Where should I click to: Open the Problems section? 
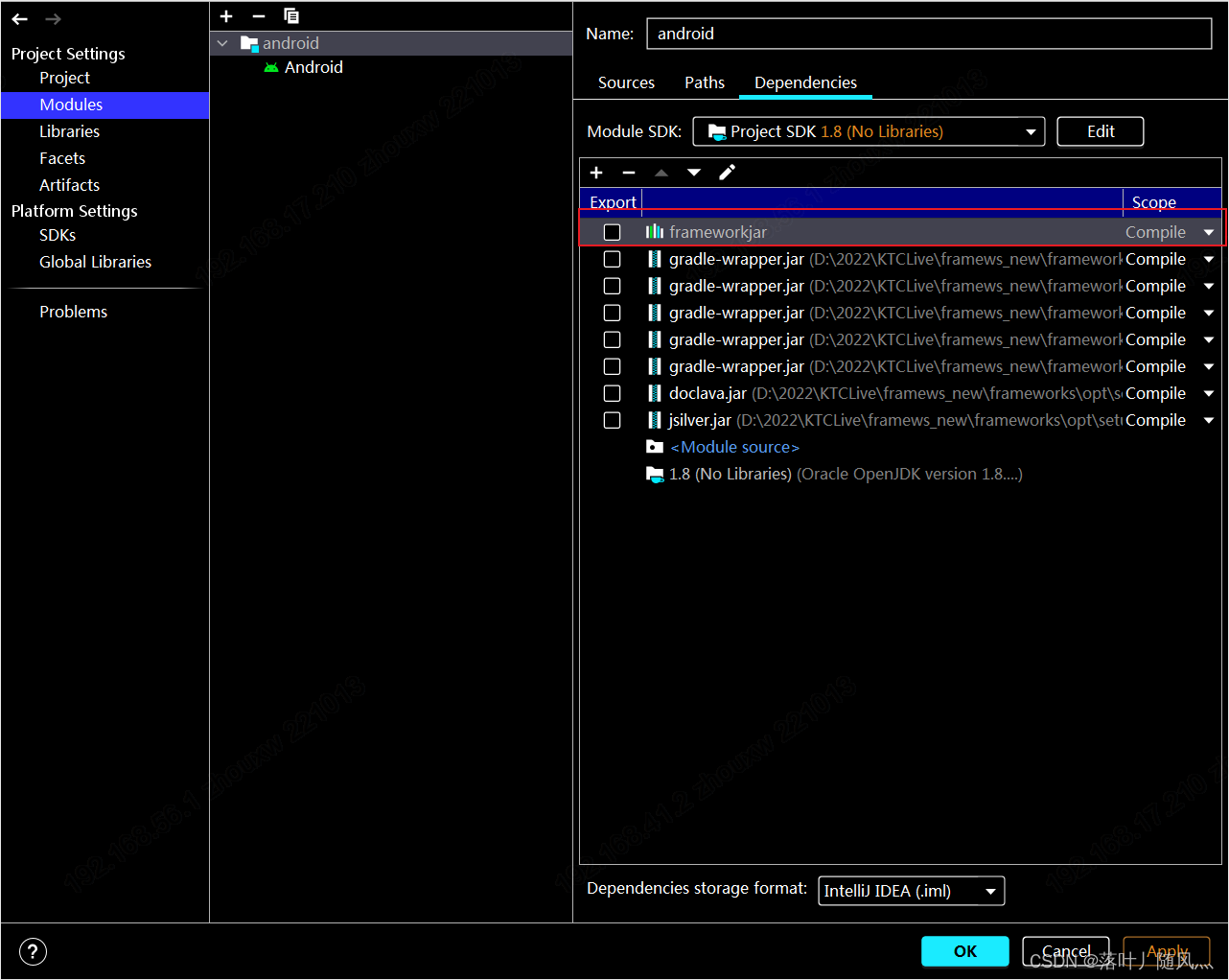click(73, 312)
